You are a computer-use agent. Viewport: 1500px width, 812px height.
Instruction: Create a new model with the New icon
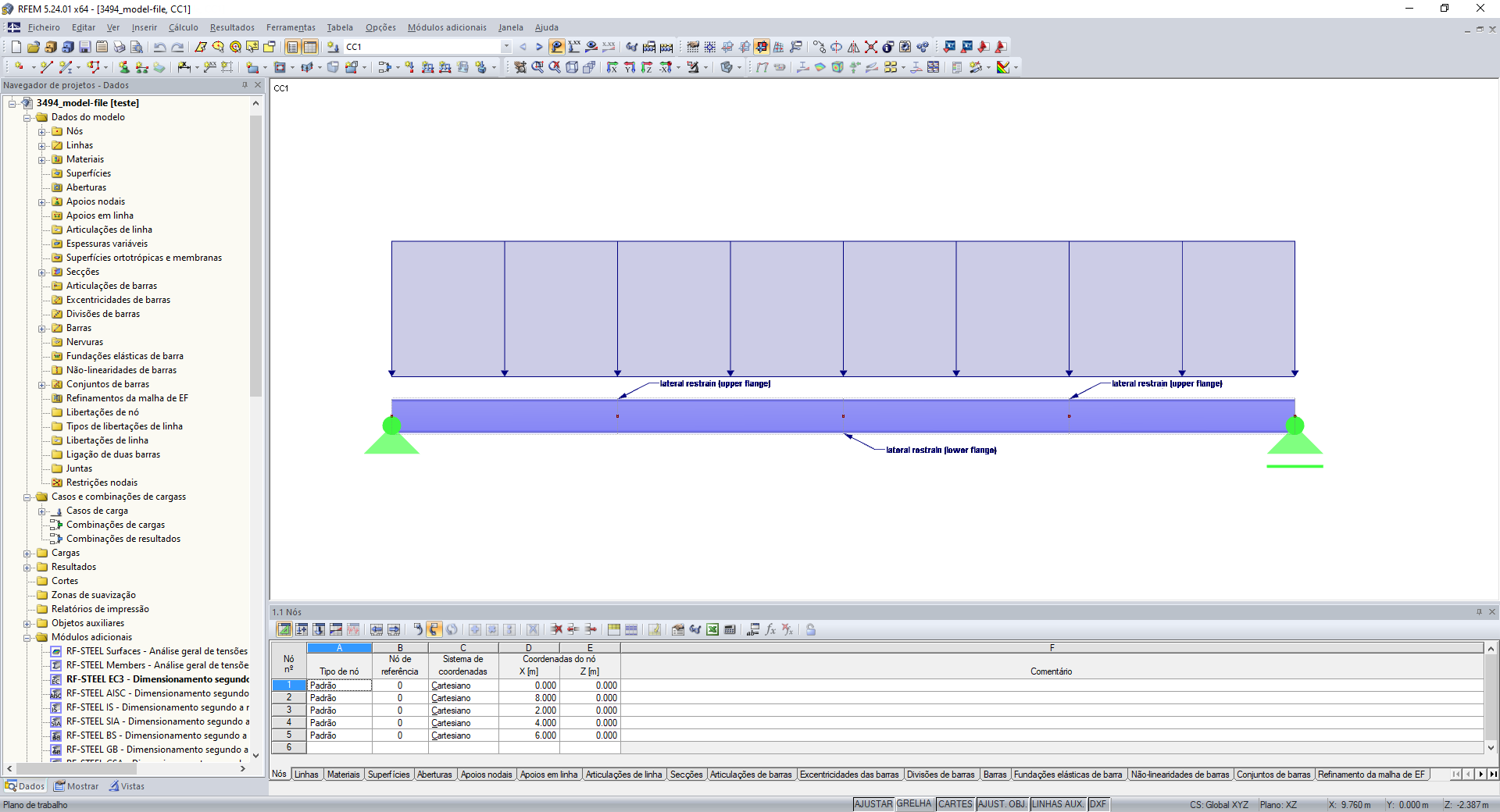pos(15,47)
